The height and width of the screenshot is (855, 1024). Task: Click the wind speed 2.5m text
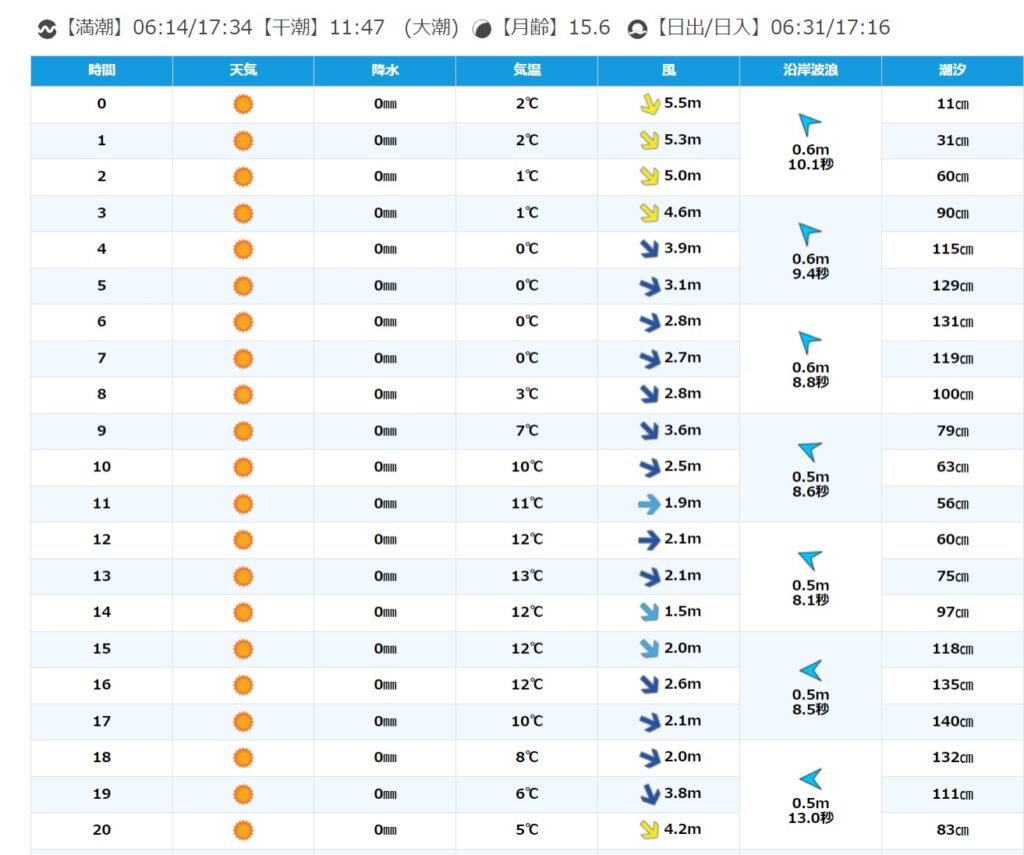[x=682, y=466]
